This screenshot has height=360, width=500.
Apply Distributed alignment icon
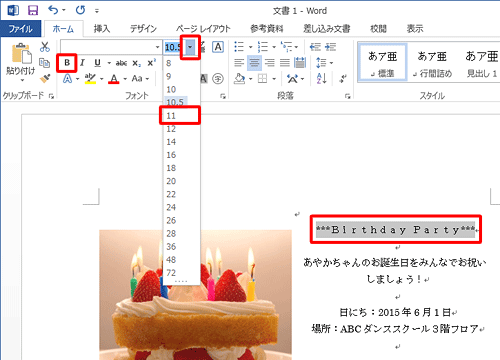click(x=300, y=62)
